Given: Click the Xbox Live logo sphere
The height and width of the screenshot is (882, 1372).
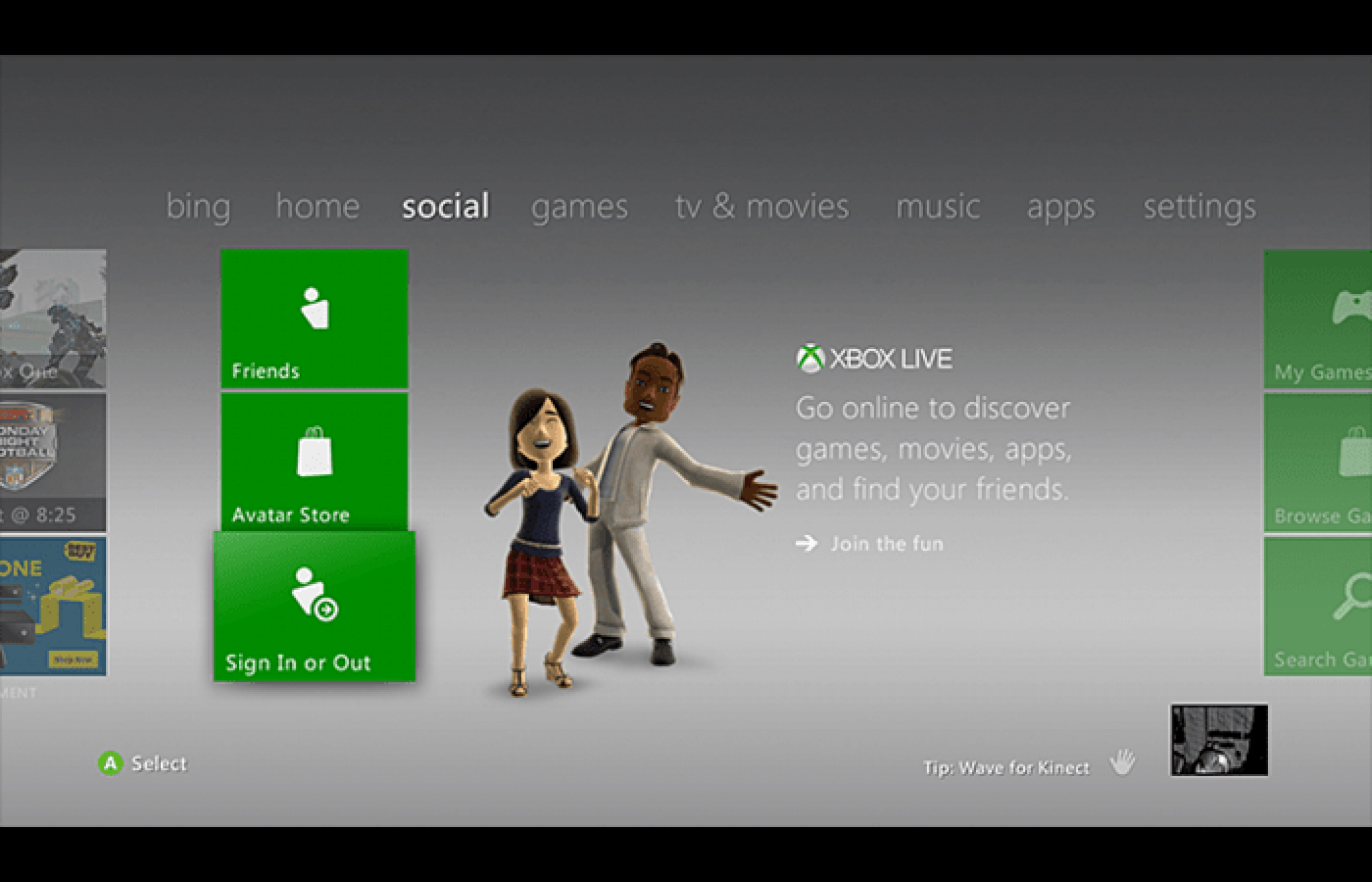Looking at the screenshot, I should pyautogui.click(x=810, y=358).
